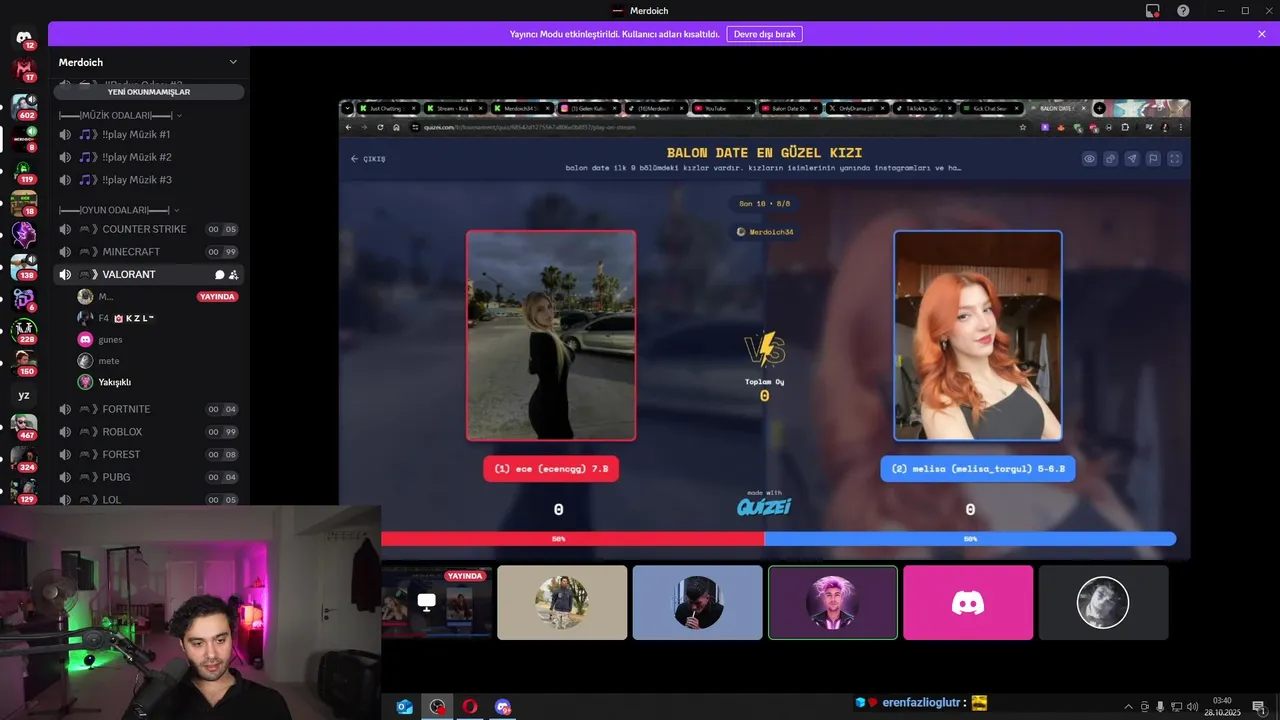Click invite-people icon on VALORANT channel
The image size is (1280, 720).
[x=233, y=274]
